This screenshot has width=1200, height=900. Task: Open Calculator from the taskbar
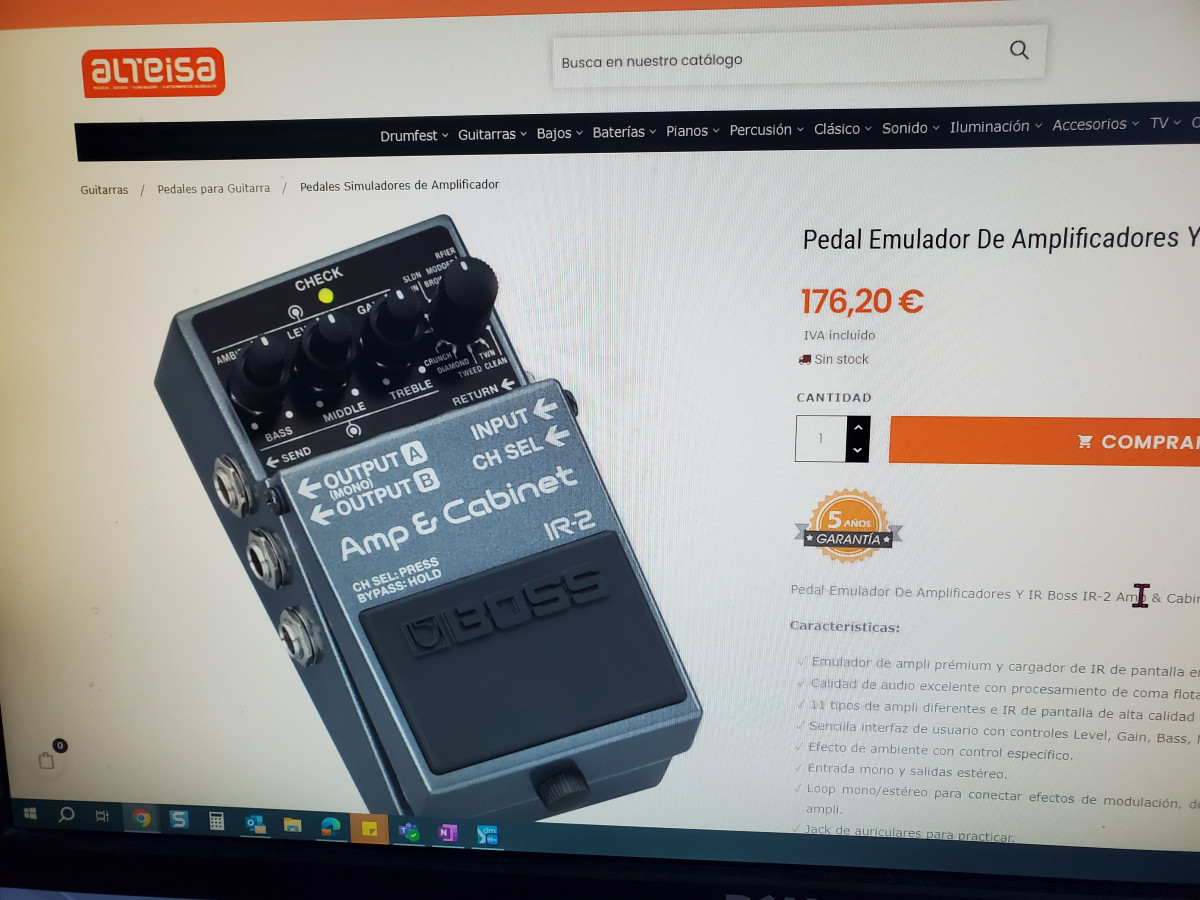tap(216, 821)
